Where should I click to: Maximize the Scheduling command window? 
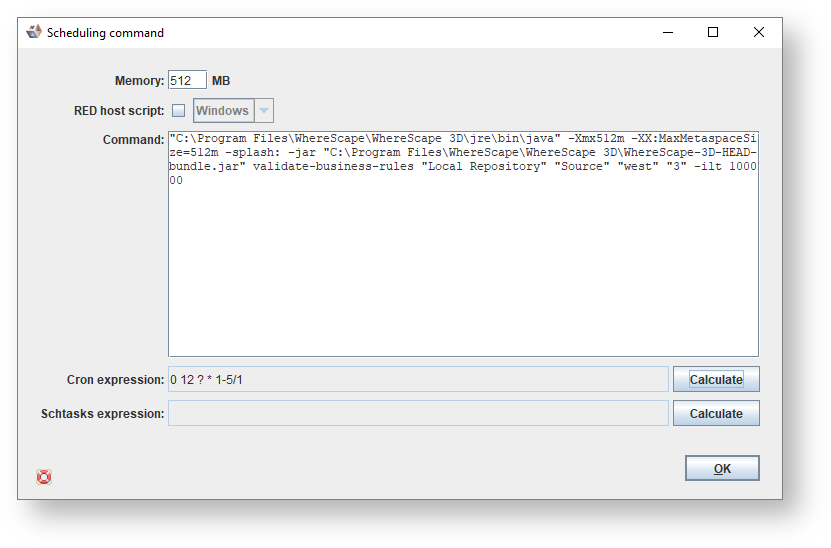click(x=713, y=32)
